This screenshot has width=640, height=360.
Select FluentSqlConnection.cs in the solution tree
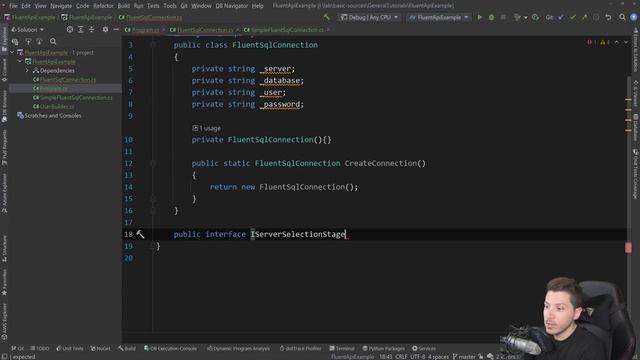64,80
